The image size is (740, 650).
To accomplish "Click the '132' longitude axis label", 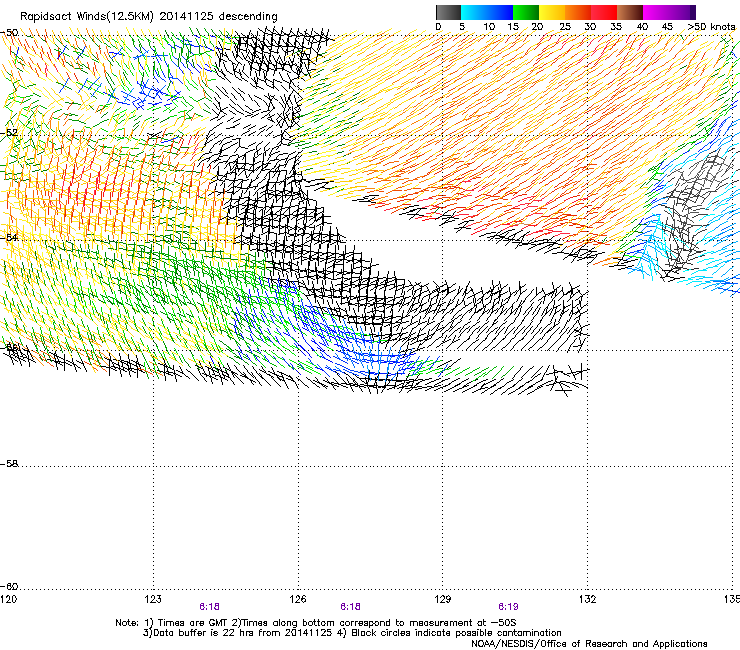I will tap(588, 599).
